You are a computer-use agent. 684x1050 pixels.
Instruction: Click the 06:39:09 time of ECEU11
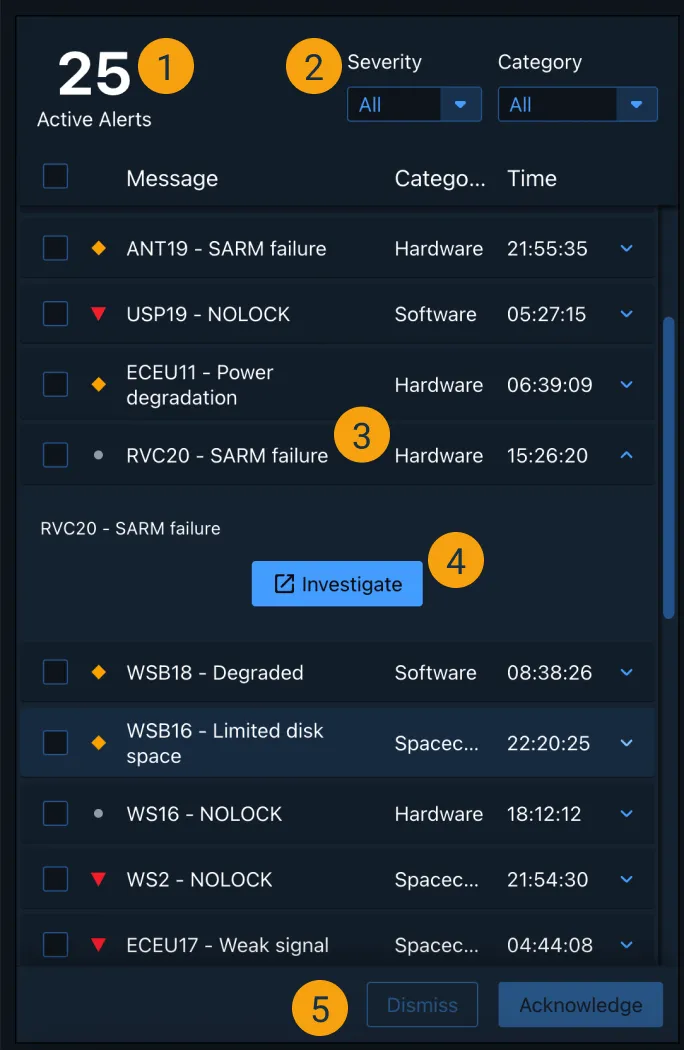[550, 384]
